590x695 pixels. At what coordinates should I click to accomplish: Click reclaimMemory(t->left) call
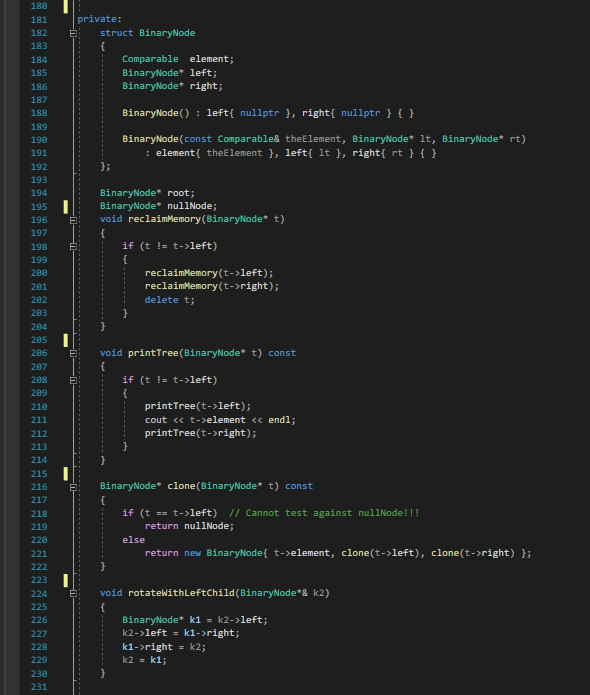[209, 273]
